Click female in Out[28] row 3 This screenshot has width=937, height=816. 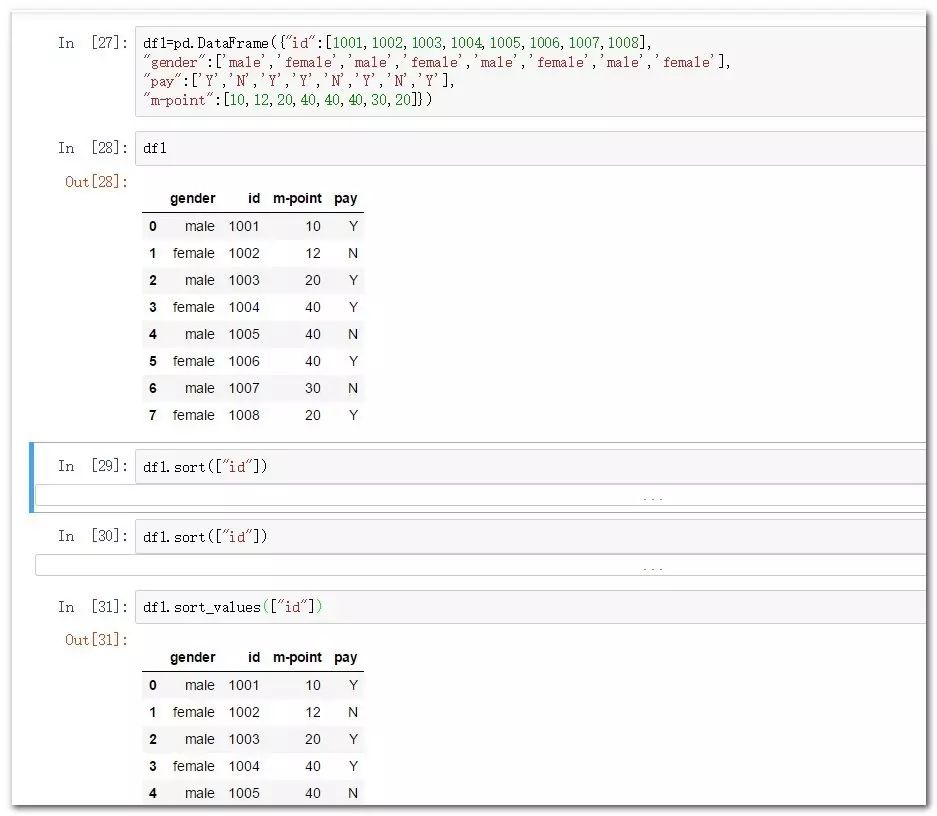(x=194, y=307)
